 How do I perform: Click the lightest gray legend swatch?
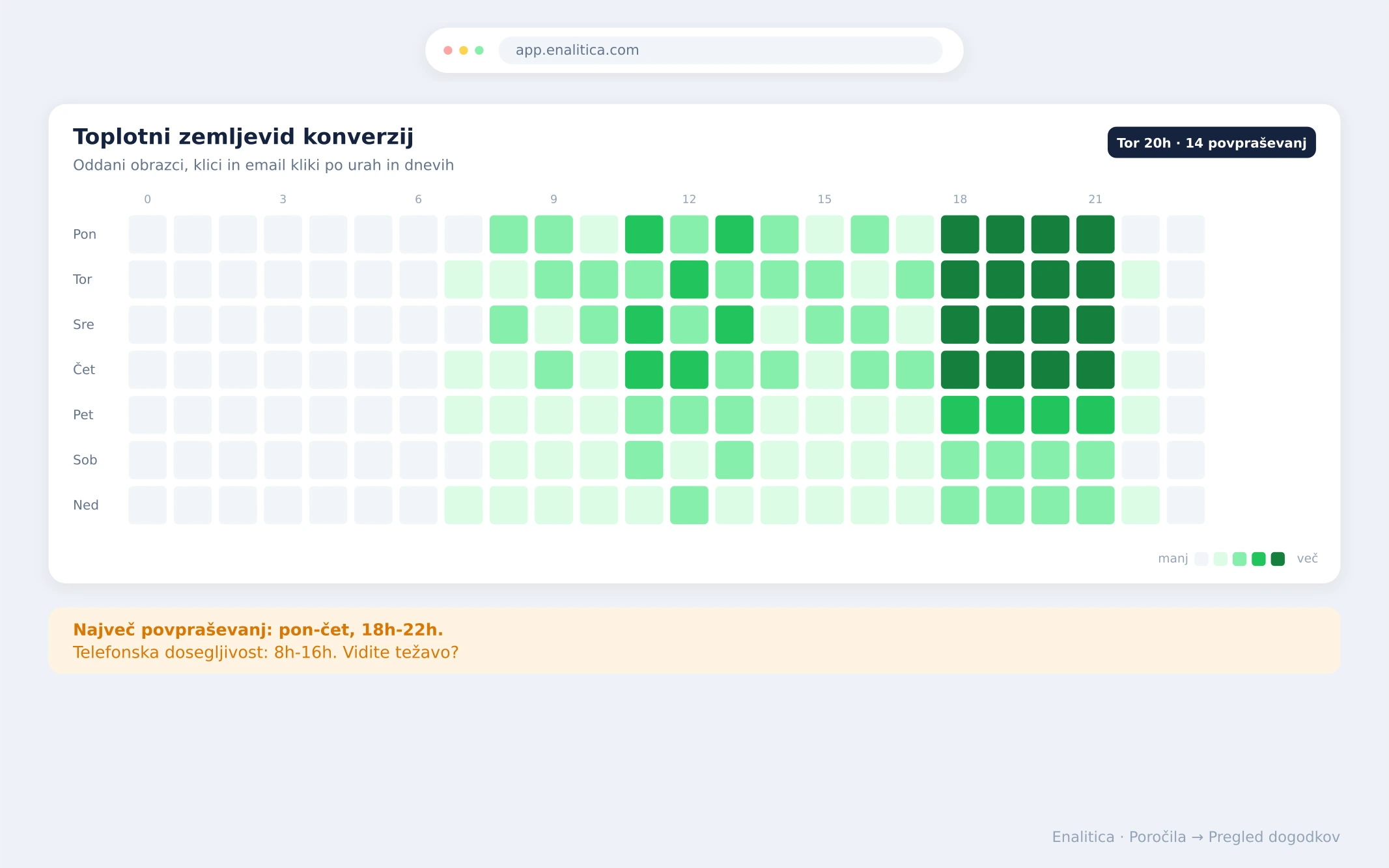[1201, 559]
